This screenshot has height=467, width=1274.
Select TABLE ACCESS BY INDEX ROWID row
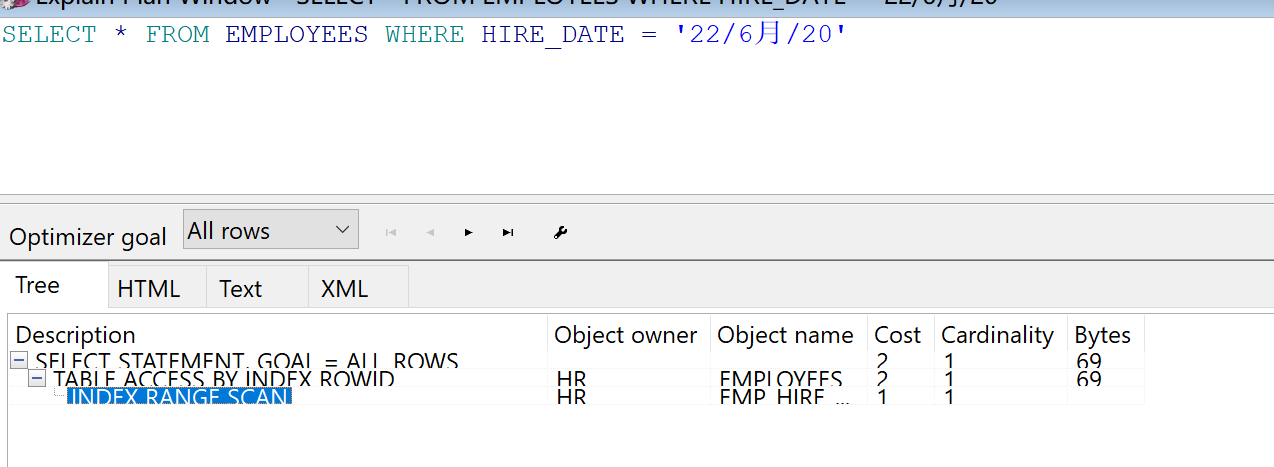[224, 379]
